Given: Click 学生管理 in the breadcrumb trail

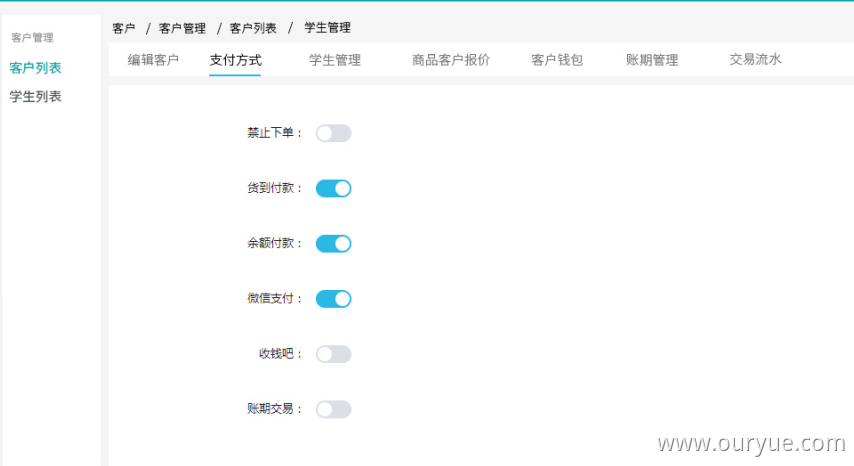Looking at the screenshot, I should [327, 28].
